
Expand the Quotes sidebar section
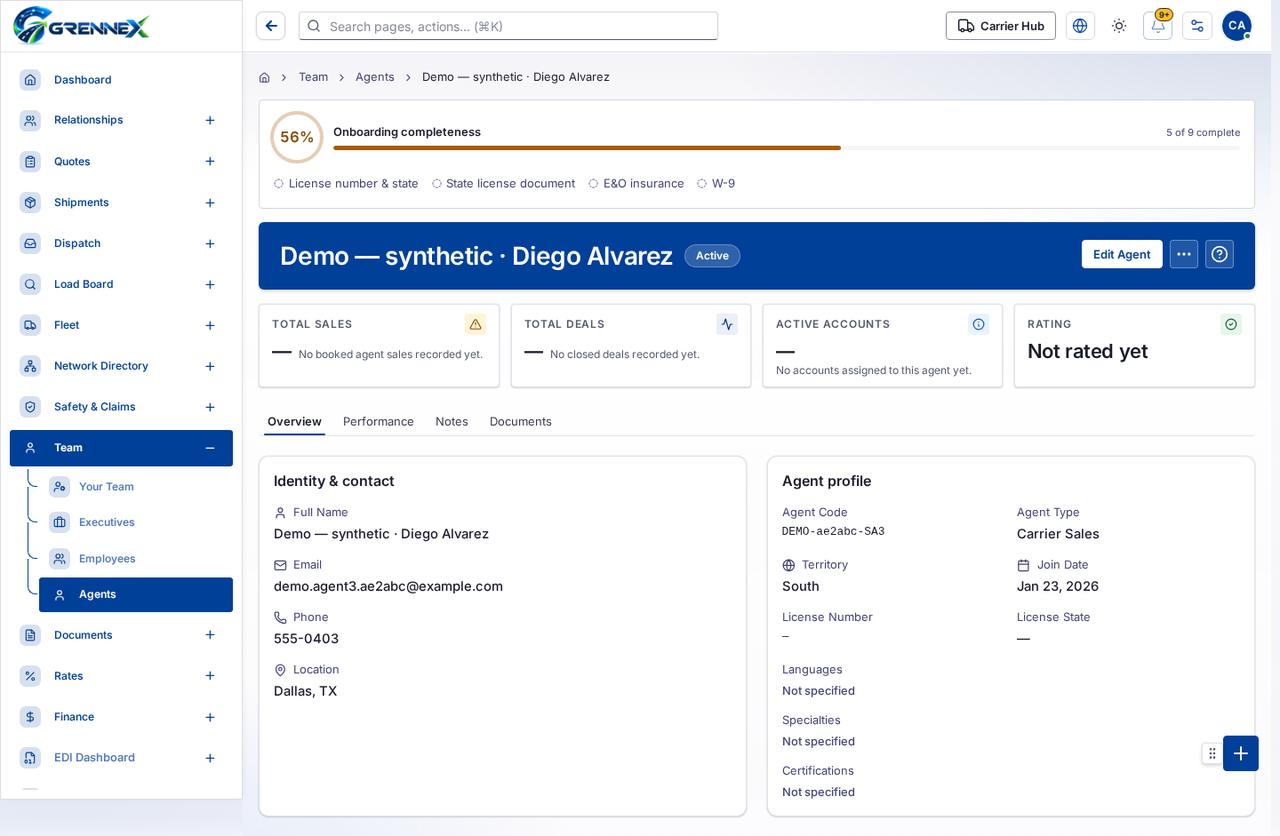point(210,161)
